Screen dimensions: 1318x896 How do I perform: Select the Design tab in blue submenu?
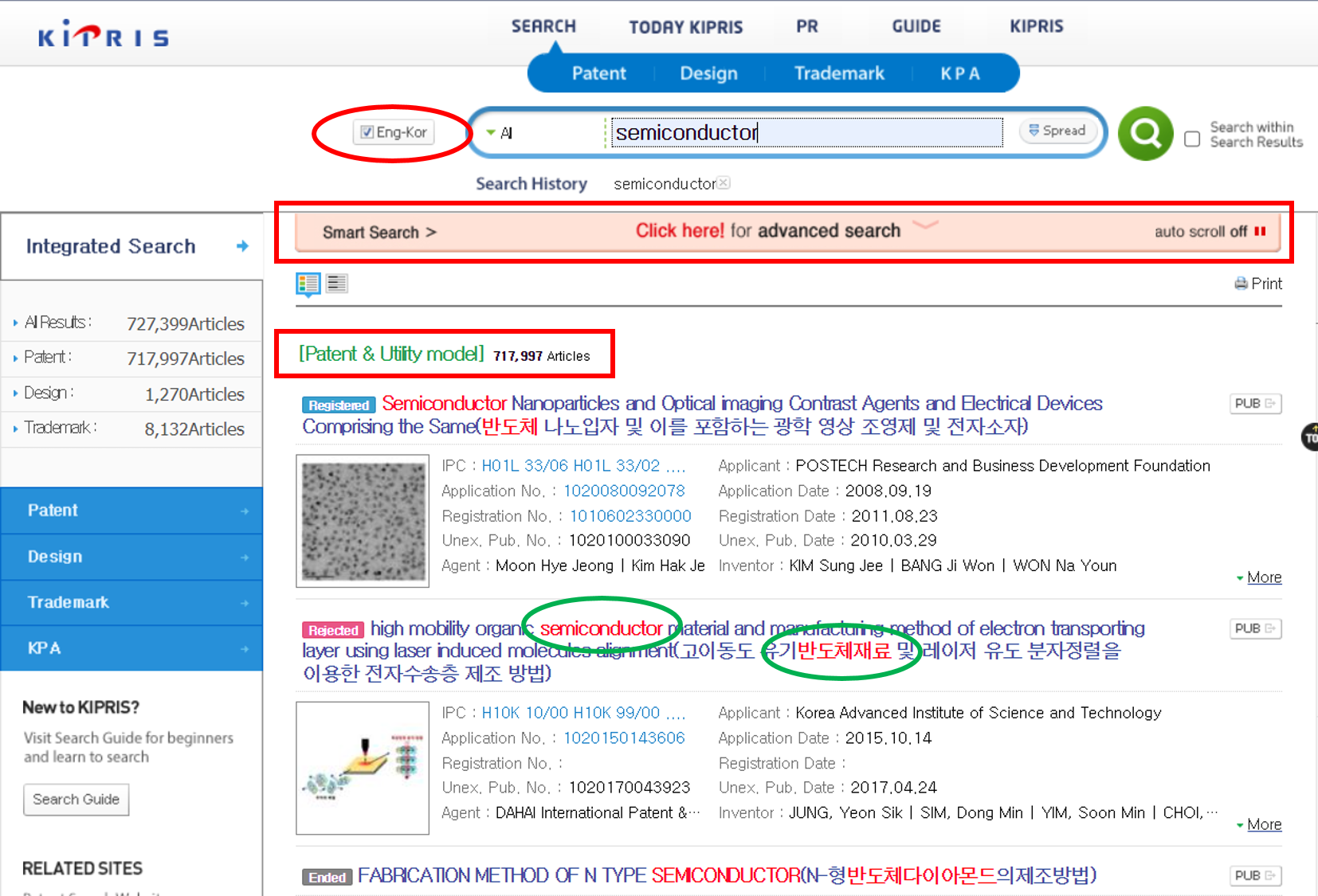click(x=708, y=73)
